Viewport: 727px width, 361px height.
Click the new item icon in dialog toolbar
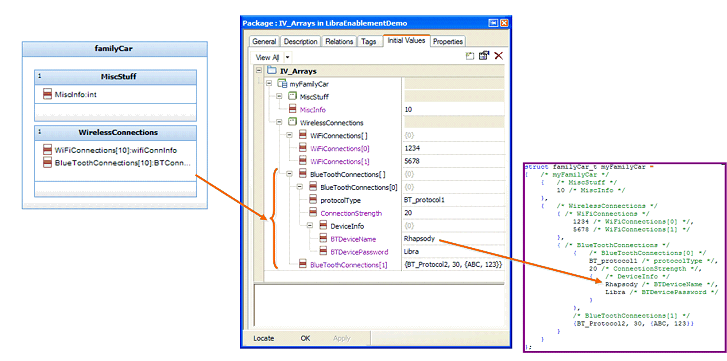pos(470,56)
